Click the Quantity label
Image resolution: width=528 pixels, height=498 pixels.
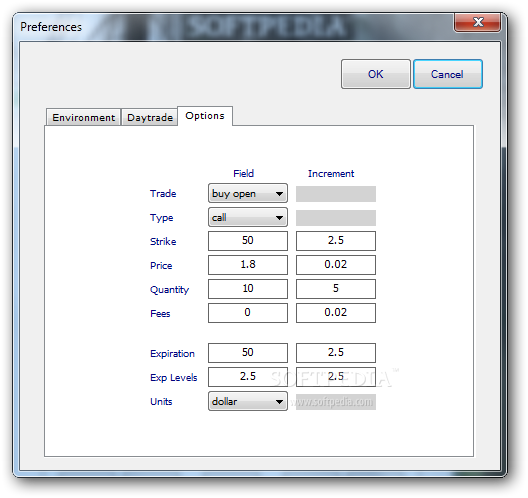click(169, 290)
